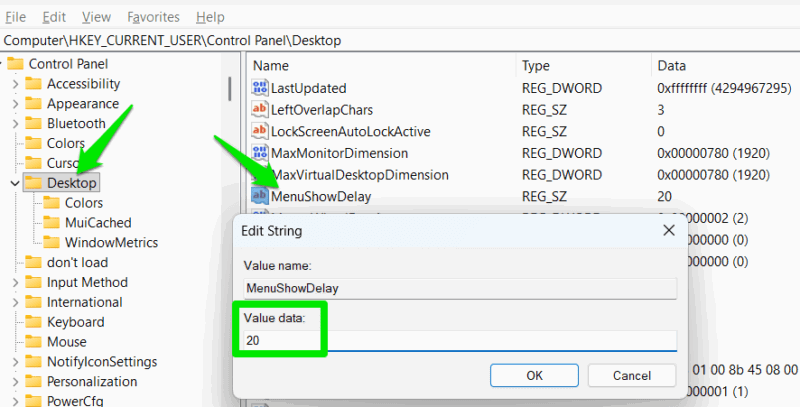This screenshot has height=407, width=800.
Task: Expand the Personalization key
Action: pos(15,381)
